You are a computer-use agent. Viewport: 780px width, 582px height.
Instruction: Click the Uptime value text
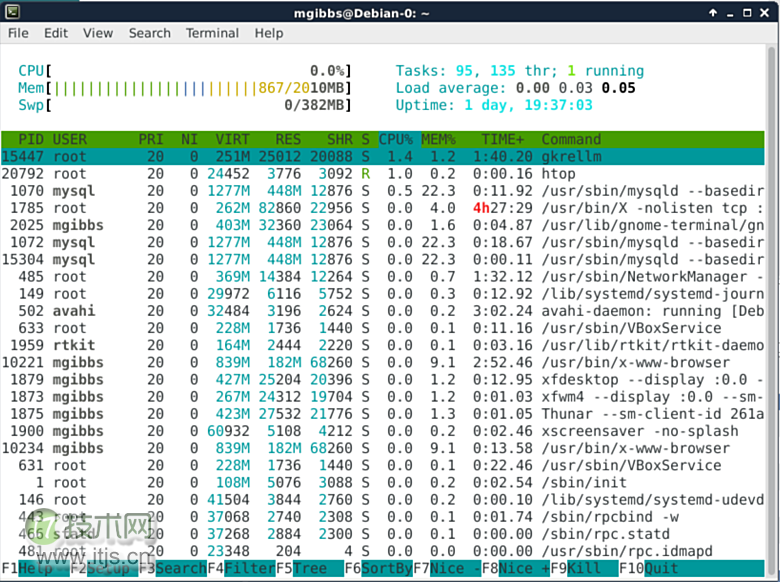coord(528,105)
